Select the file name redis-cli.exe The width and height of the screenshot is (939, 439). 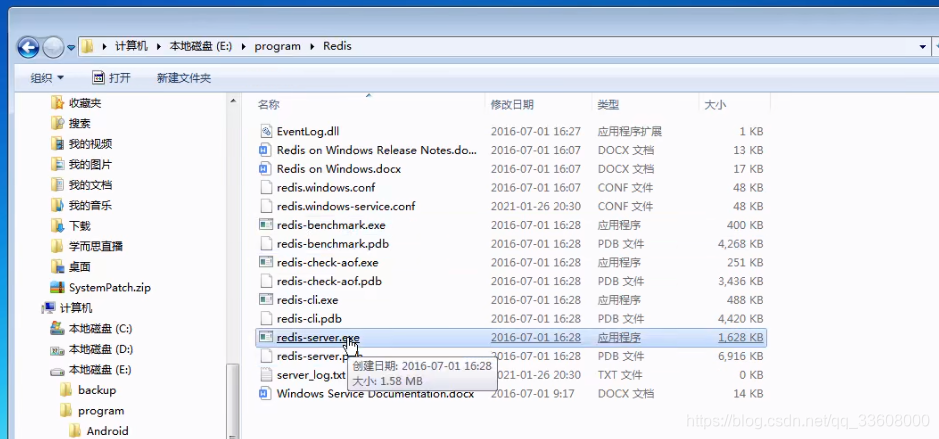(307, 299)
